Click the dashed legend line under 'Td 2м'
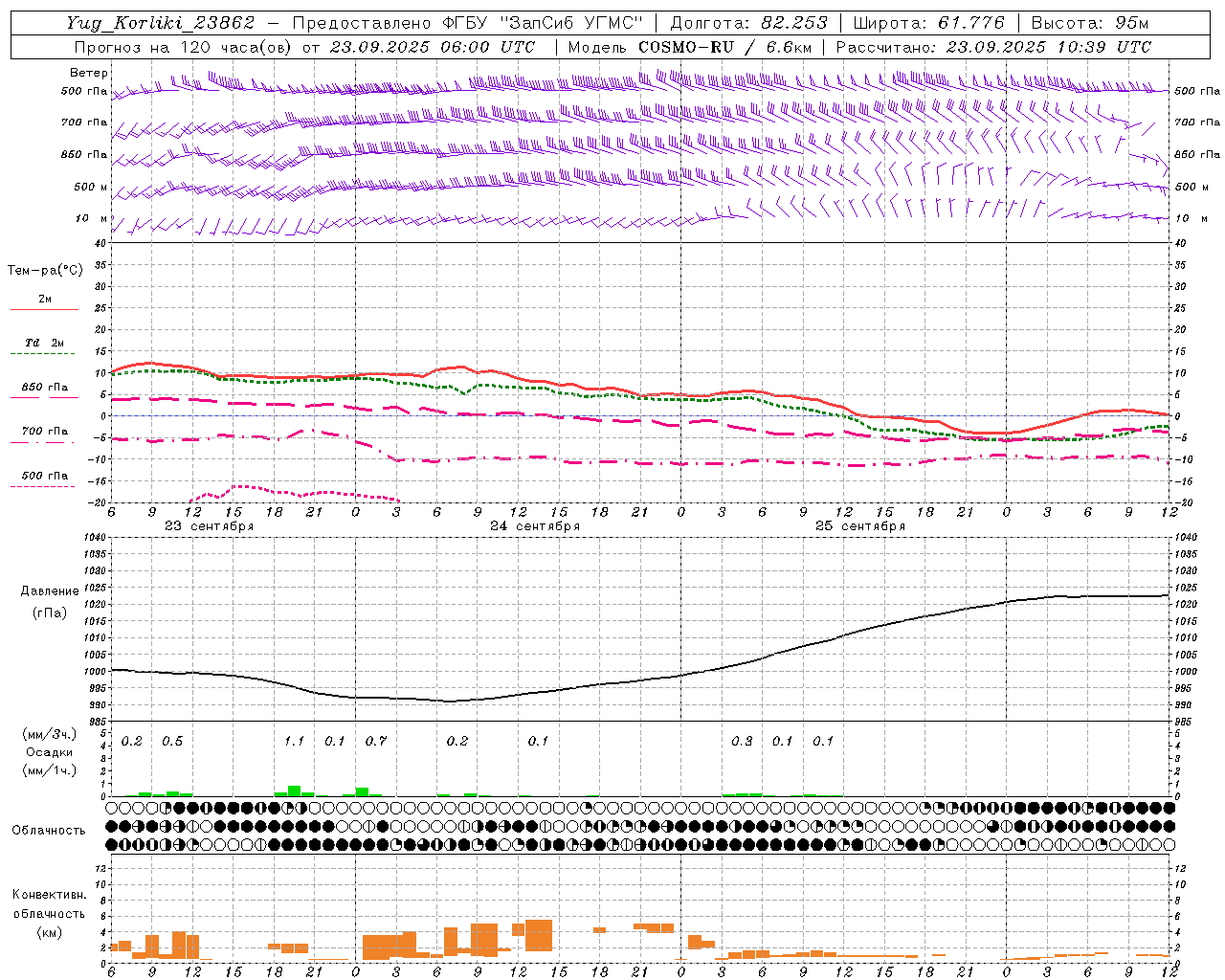Image resolution: width=1225 pixels, height=980 pixels. tap(43, 354)
